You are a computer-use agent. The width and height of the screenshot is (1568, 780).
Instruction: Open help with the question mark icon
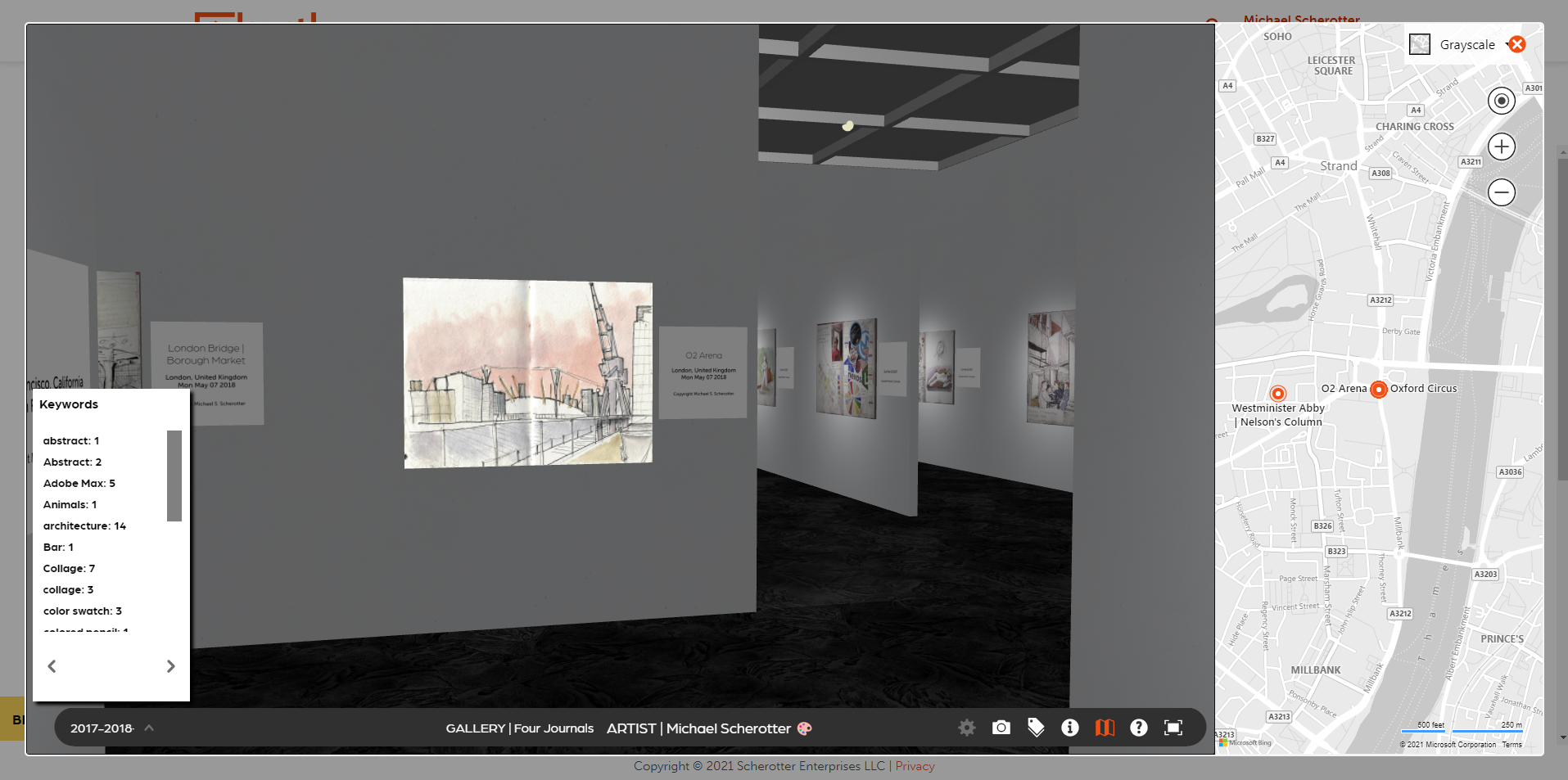click(1139, 728)
